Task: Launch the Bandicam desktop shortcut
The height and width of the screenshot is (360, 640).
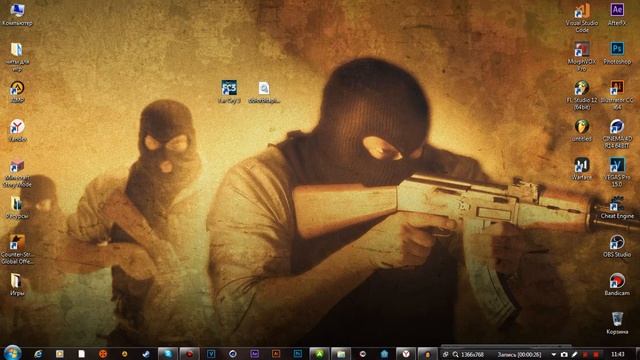Action: click(617, 284)
